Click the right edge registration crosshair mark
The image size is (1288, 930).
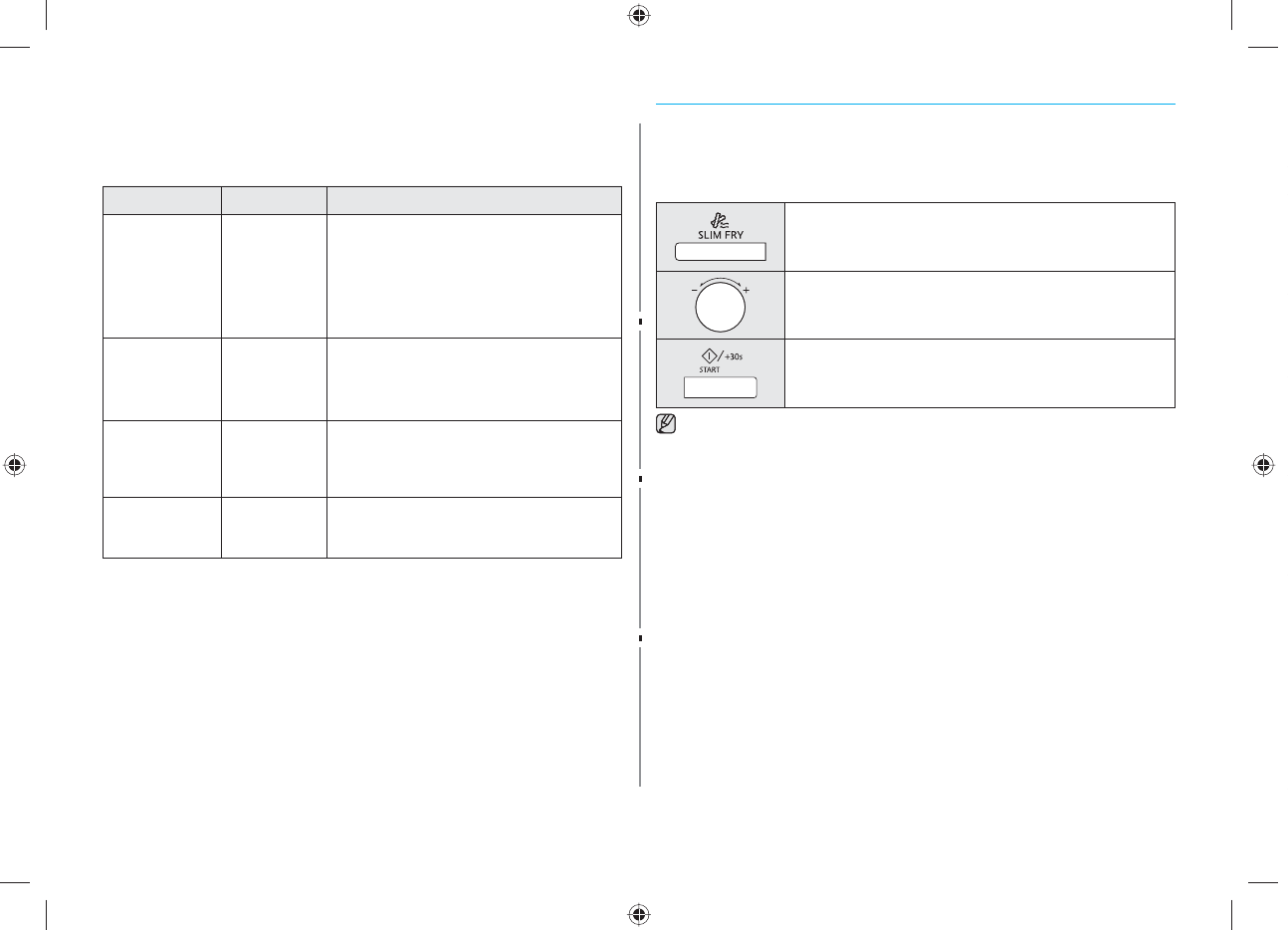pos(1262,464)
